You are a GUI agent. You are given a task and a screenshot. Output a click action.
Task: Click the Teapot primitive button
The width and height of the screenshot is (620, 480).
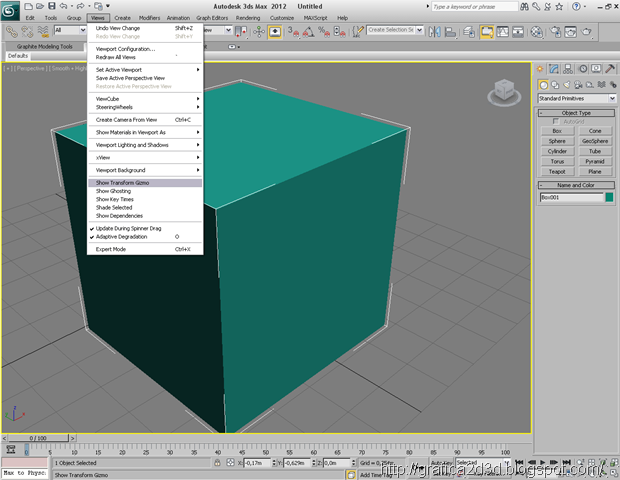[557, 171]
